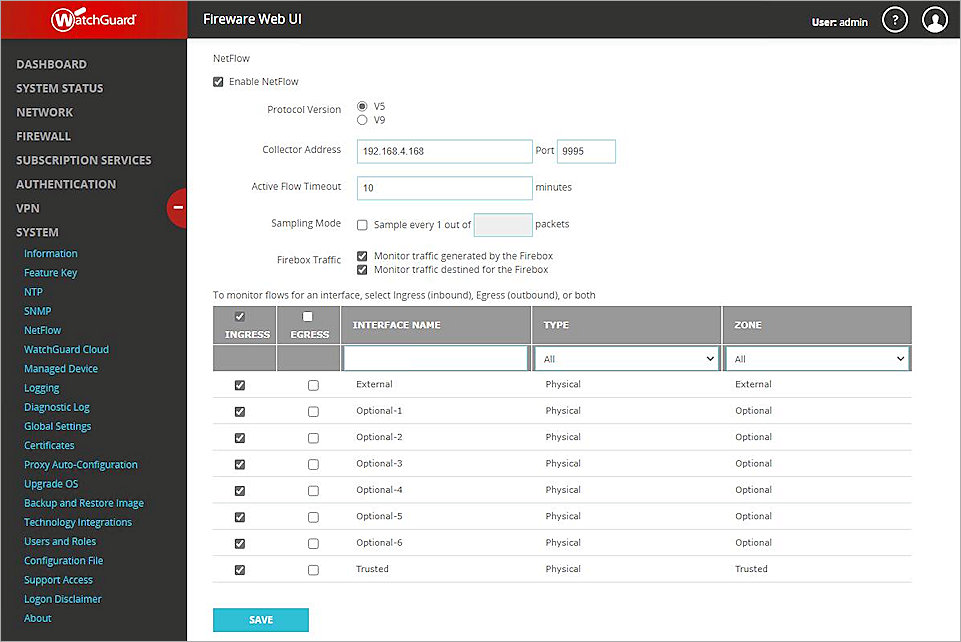
Task: Collapse the sidebar using the red arrow
Action: pyautogui.click(x=177, y=209)
